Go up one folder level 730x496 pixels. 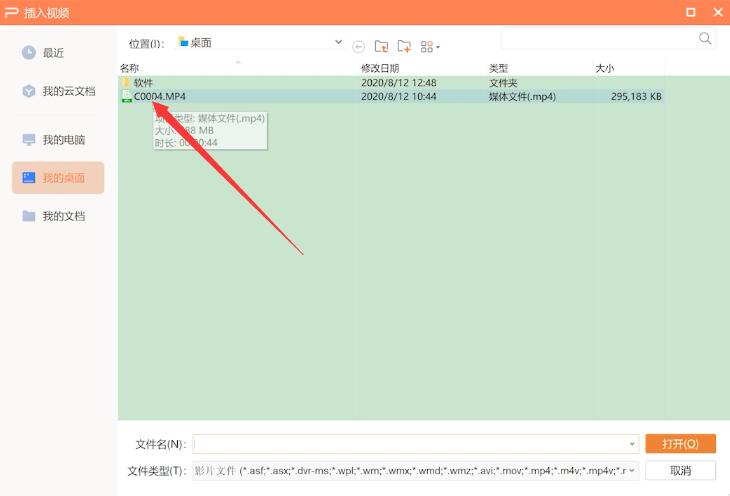(381, 46)
